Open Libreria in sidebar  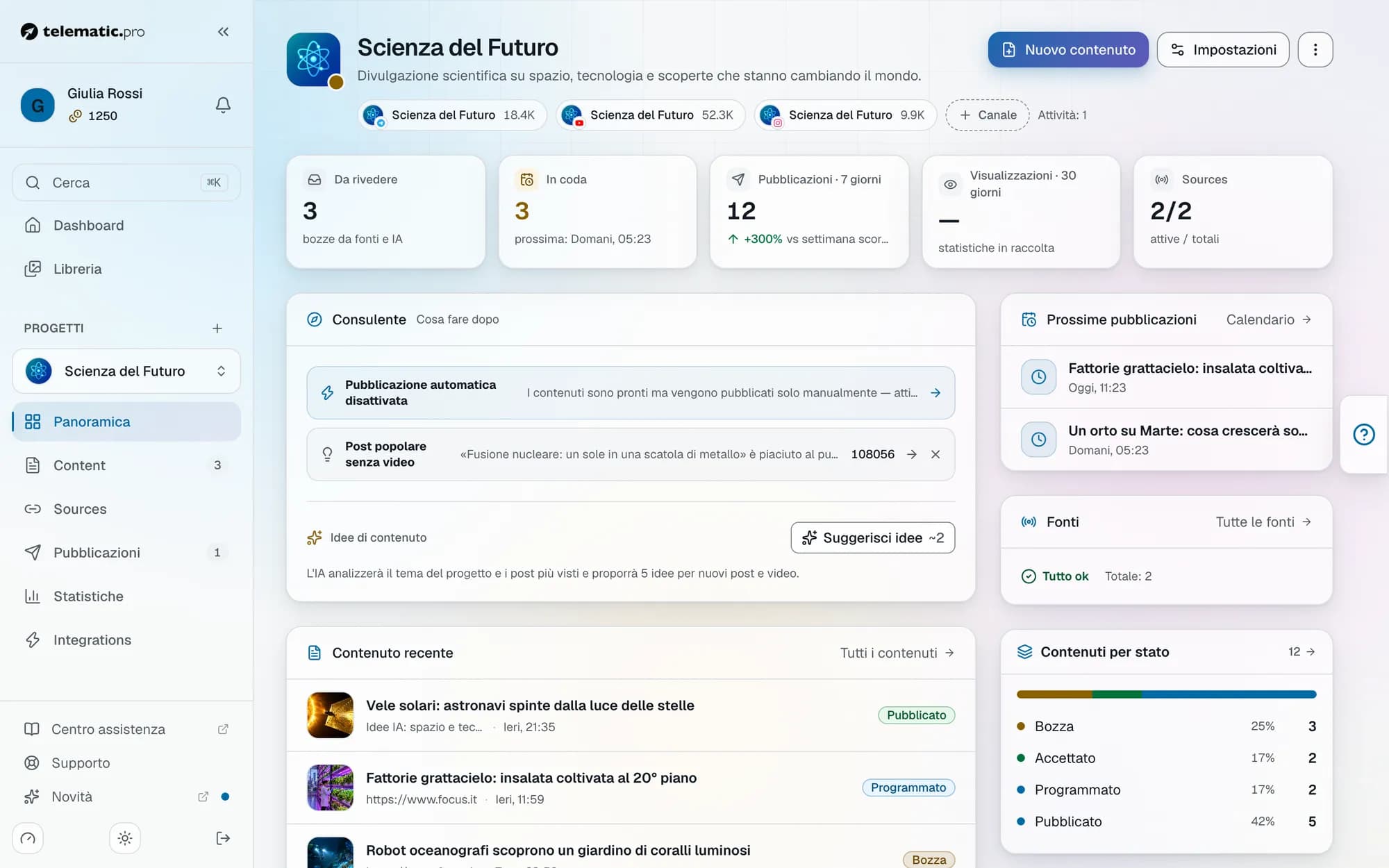126,269
